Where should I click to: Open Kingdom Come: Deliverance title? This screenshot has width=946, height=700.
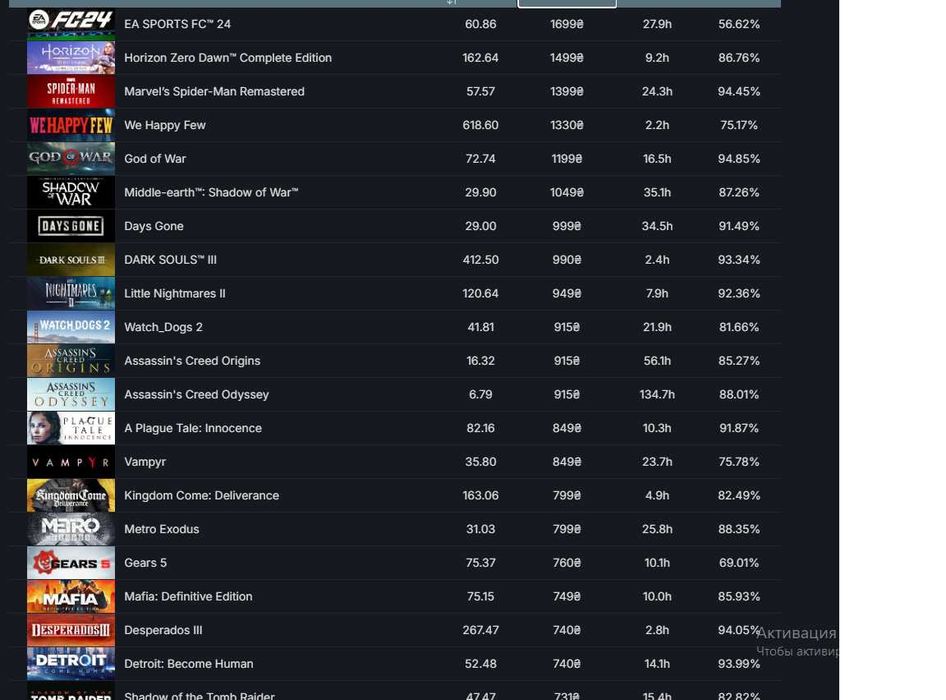pyautogui.click(x=202, y=495)
